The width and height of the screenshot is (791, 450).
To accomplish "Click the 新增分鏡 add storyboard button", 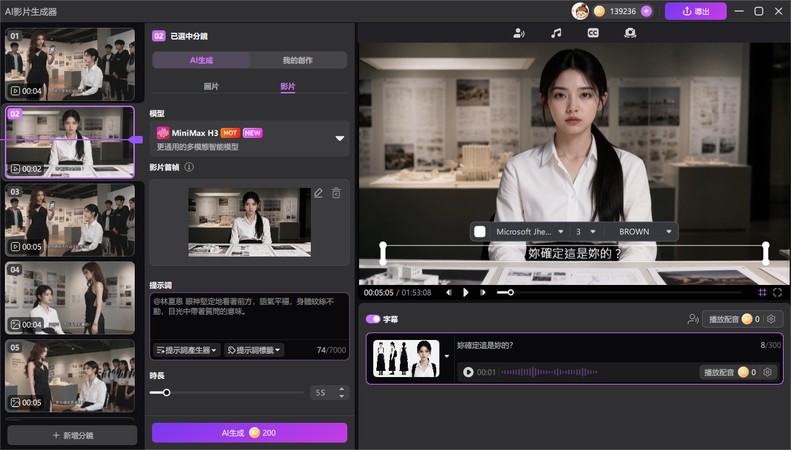I will coord(72,435).
